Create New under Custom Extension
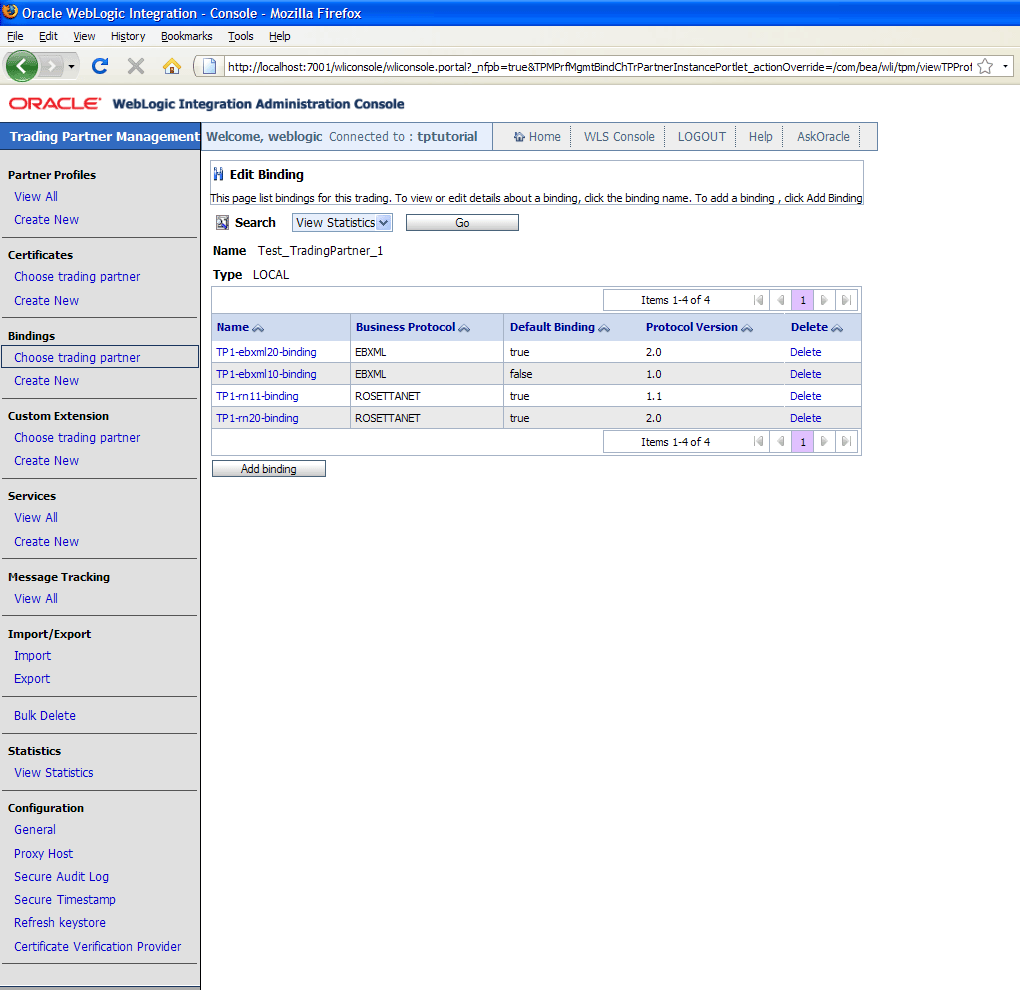Screen dimensions: 1020x990 (x=46, y=461)
